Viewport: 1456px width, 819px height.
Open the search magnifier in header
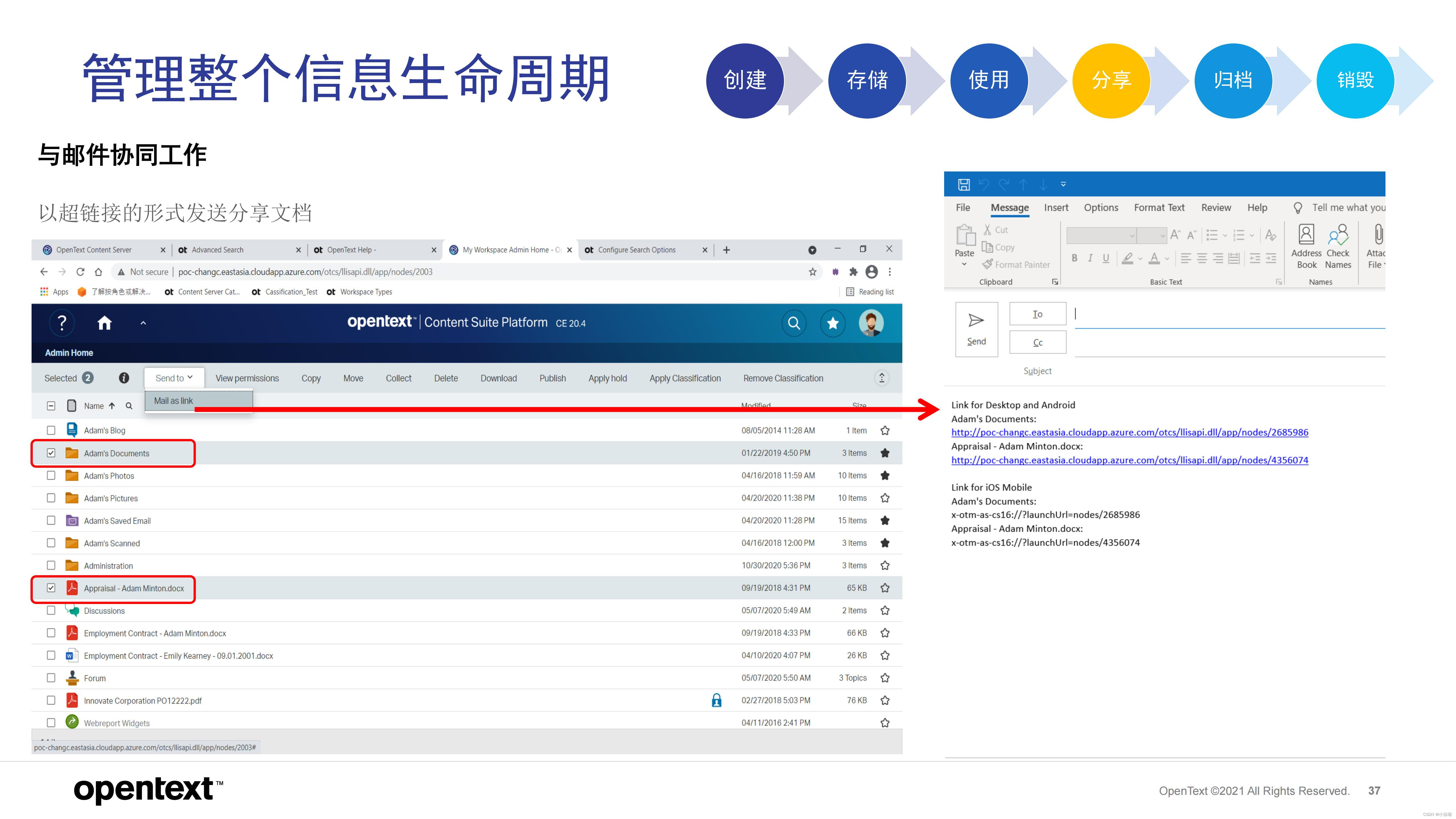tap(794, 323)
